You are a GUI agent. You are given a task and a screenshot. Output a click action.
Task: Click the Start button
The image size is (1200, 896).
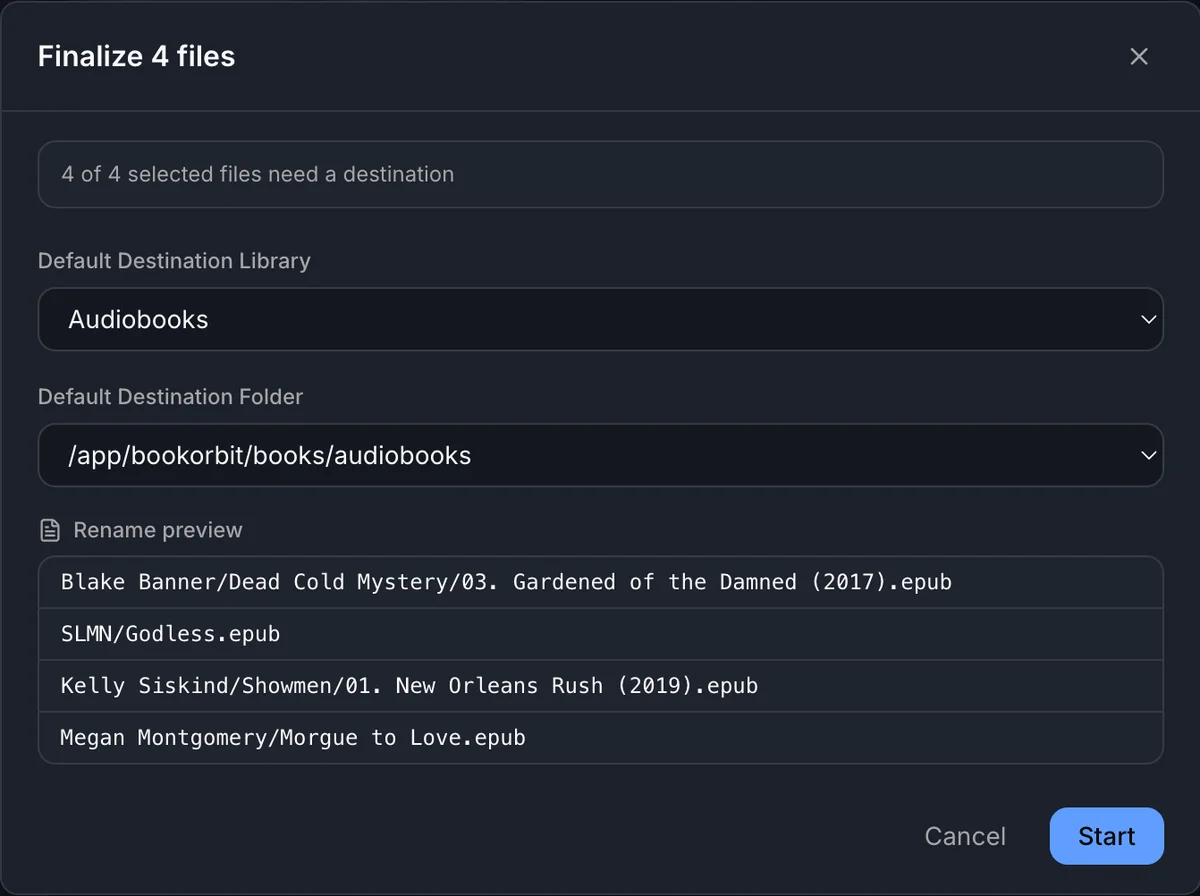[1107, 836]
